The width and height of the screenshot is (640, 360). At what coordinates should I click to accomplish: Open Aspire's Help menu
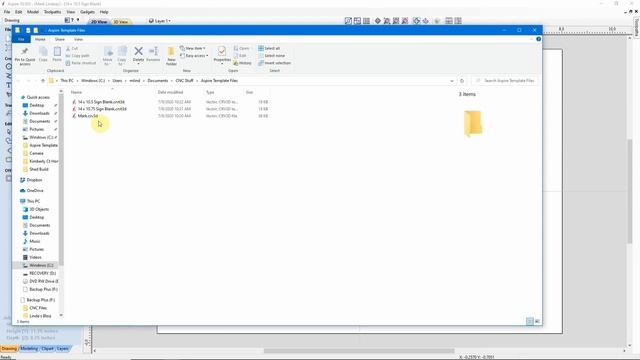point(104,12)
